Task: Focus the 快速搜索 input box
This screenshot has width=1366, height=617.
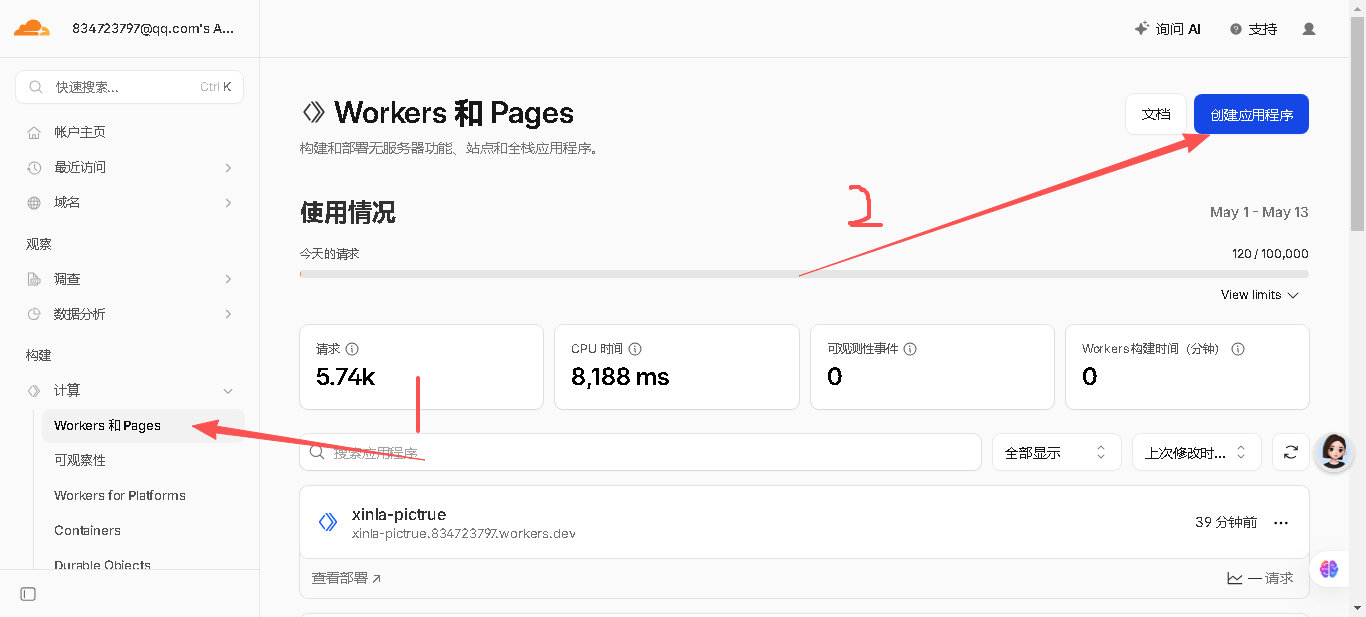Action: click(x=130, y=87)
